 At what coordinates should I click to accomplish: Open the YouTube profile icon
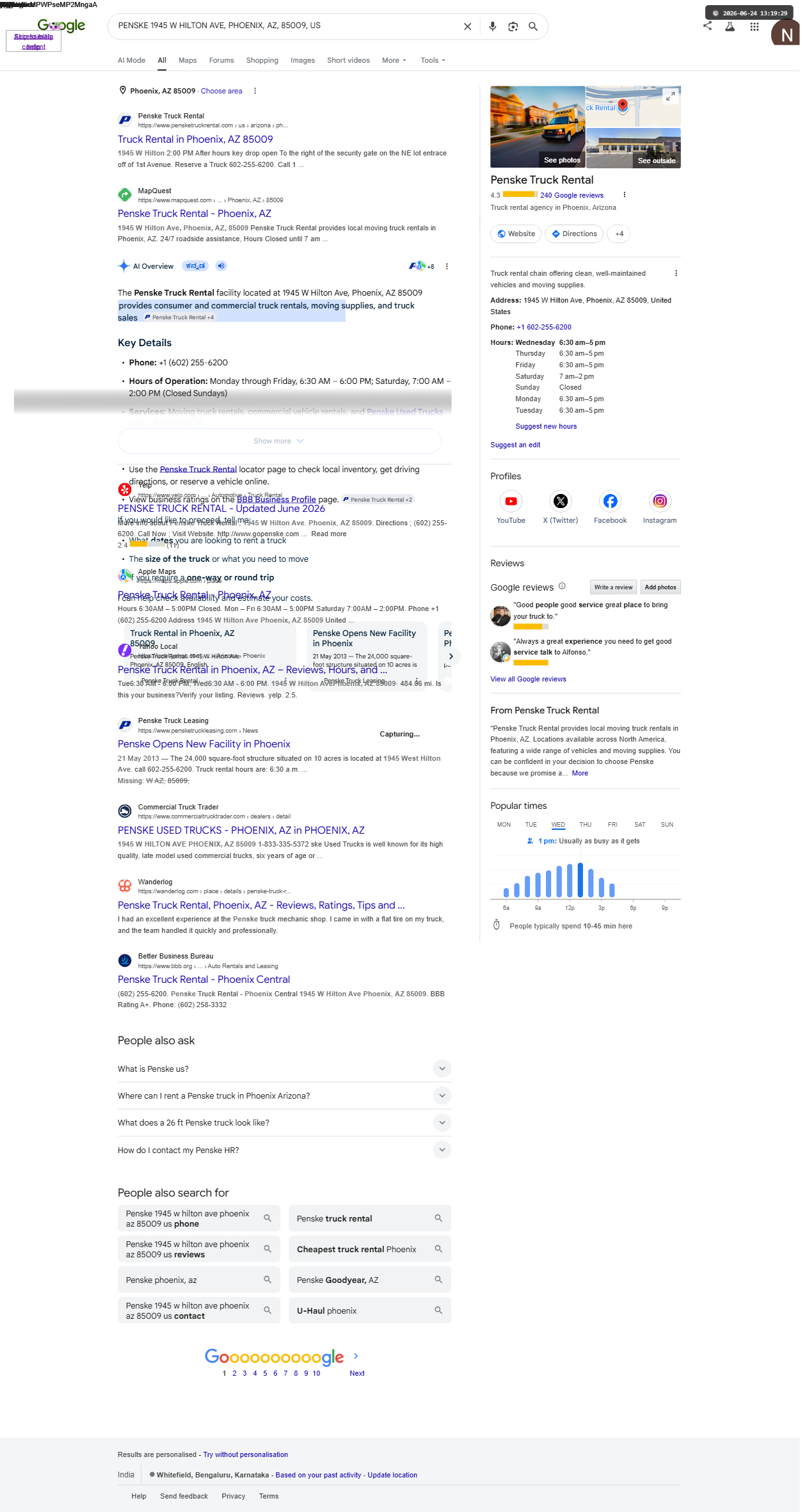click(x=511, y=501)
